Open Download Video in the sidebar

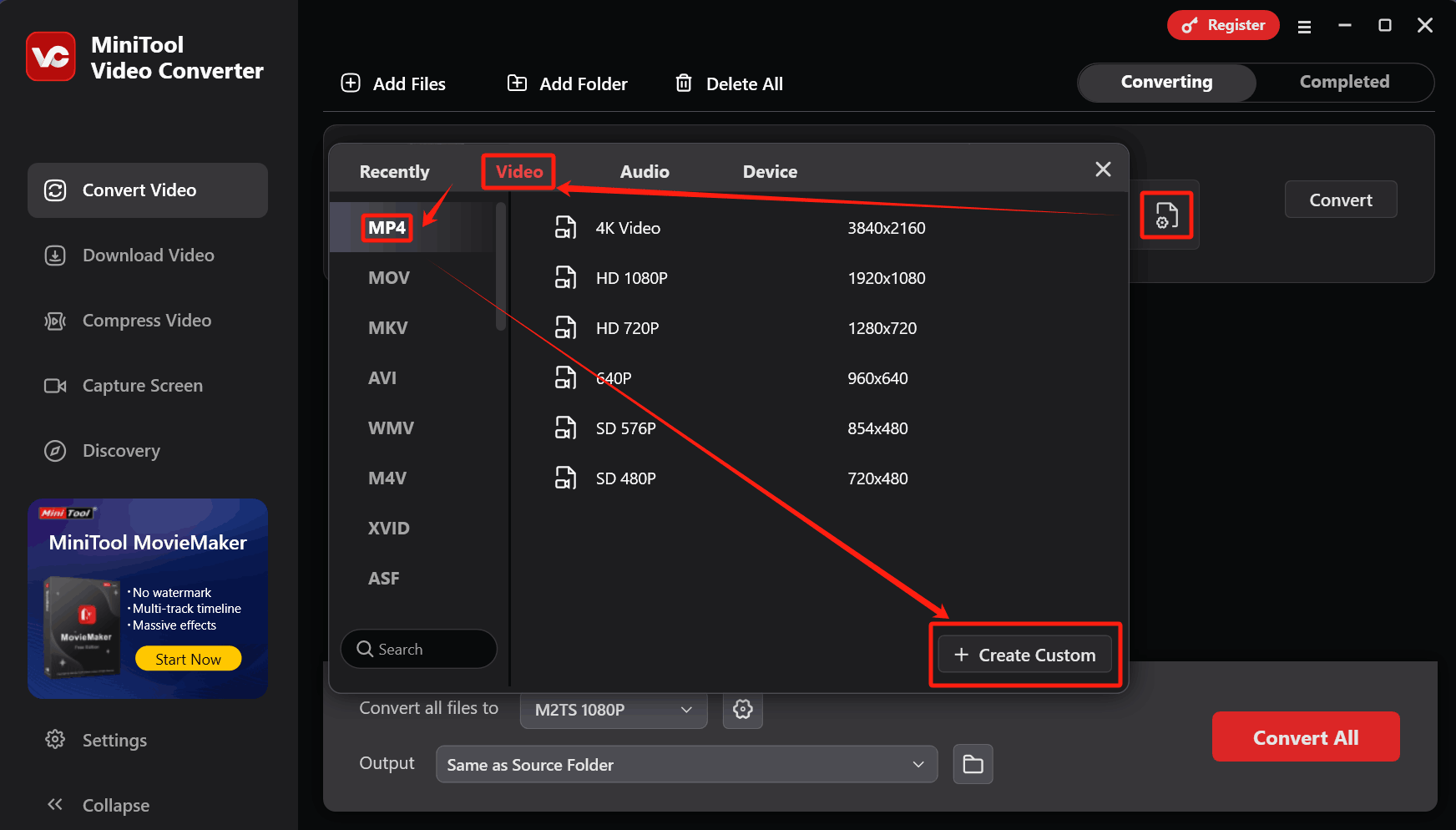click(148, 256)
